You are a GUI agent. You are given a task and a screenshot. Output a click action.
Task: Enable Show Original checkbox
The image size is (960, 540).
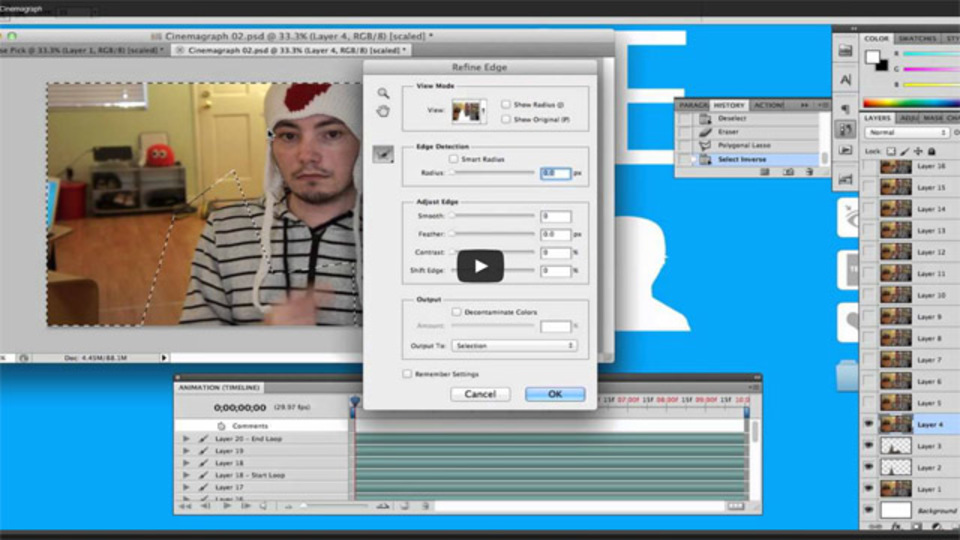(506, 119)
